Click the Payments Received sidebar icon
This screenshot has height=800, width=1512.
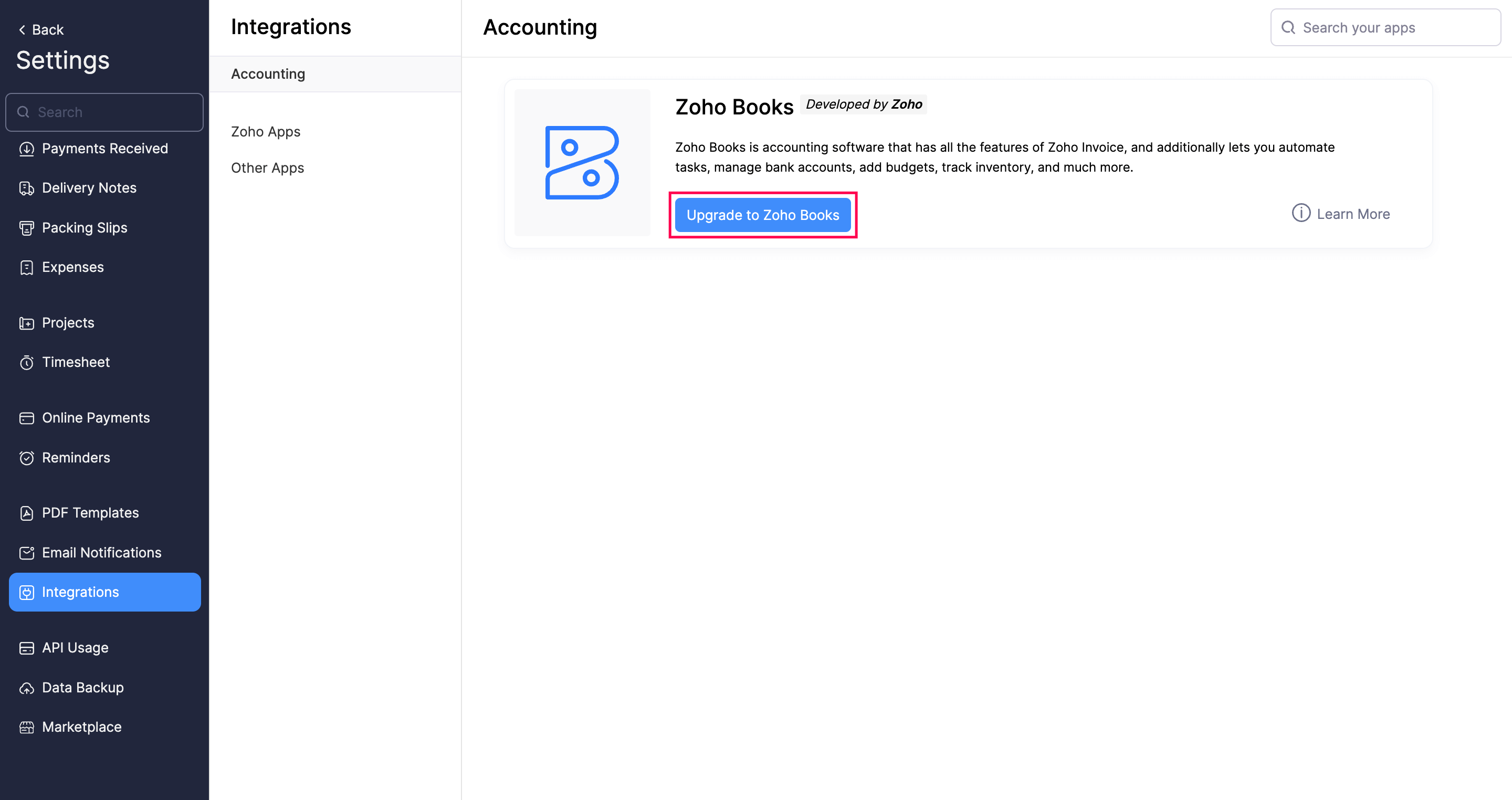[26, 149]
